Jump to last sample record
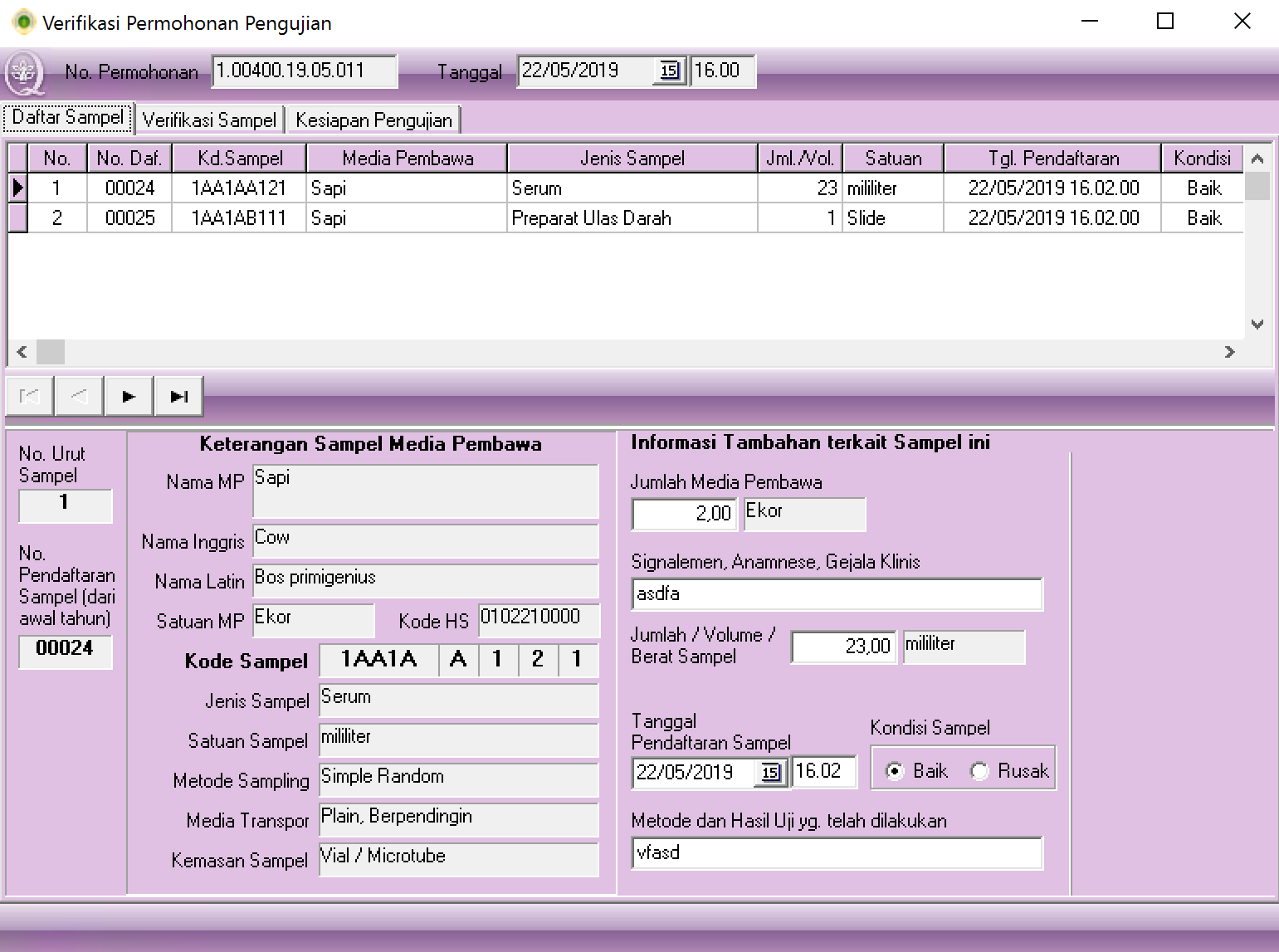Image resolution: width=1279 pixels, height=952 pixels. coord(178,397)
